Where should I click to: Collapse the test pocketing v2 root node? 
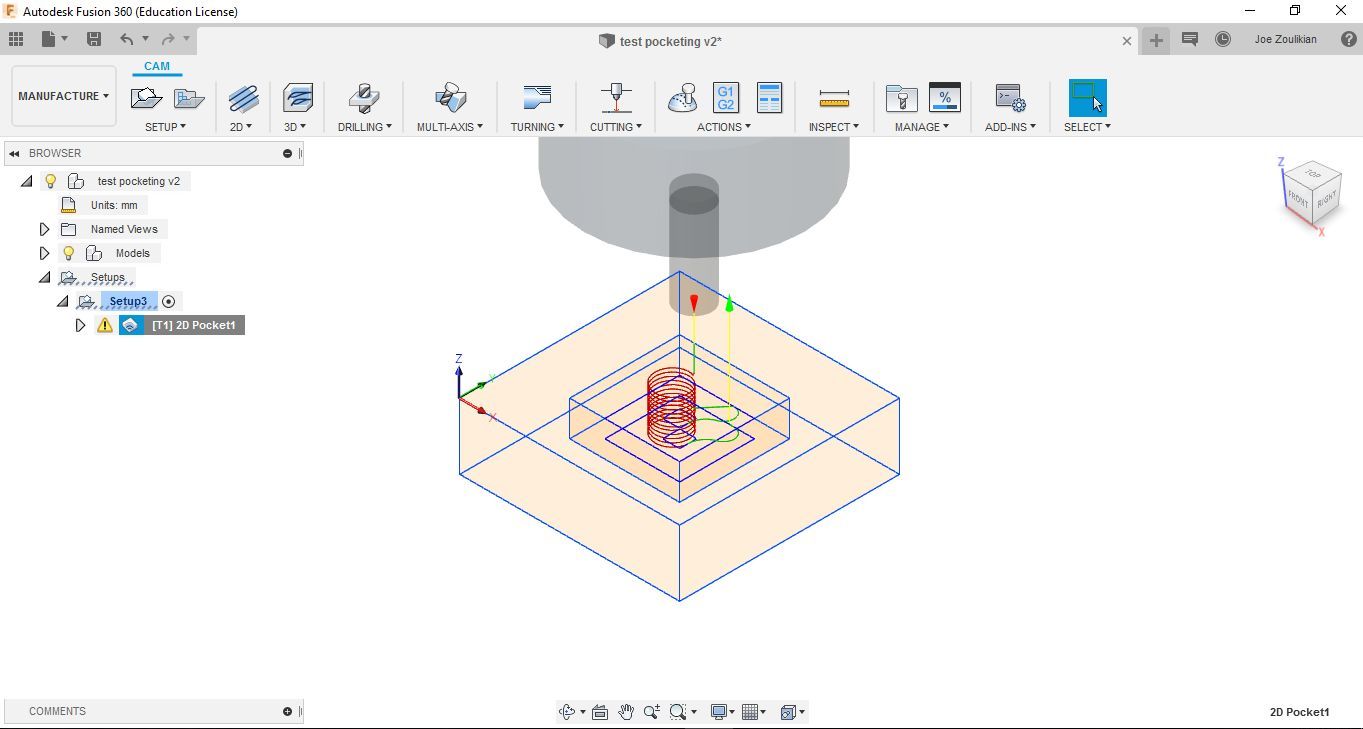pos(27,181)
